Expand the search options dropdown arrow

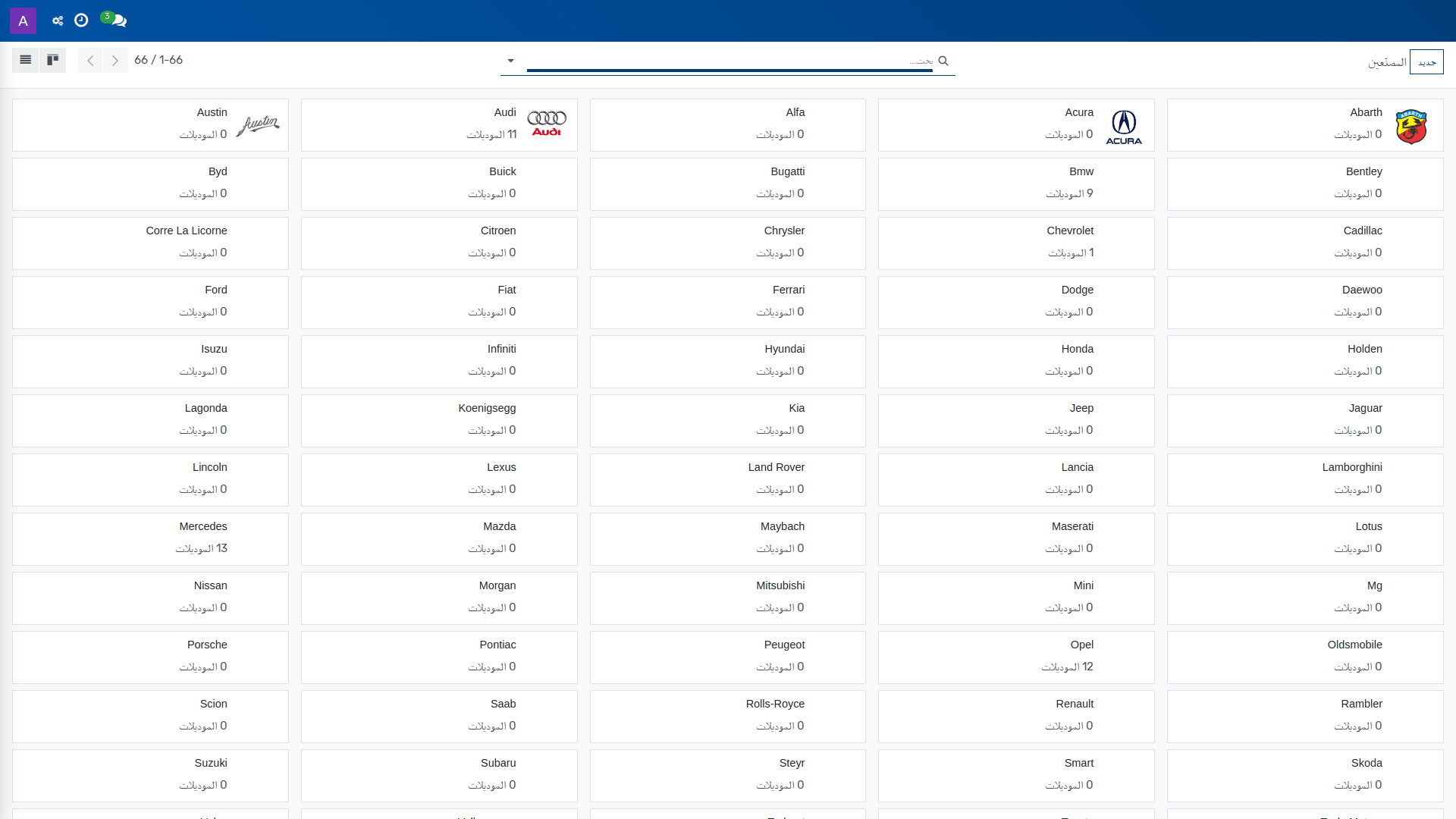tap(510, 61)
